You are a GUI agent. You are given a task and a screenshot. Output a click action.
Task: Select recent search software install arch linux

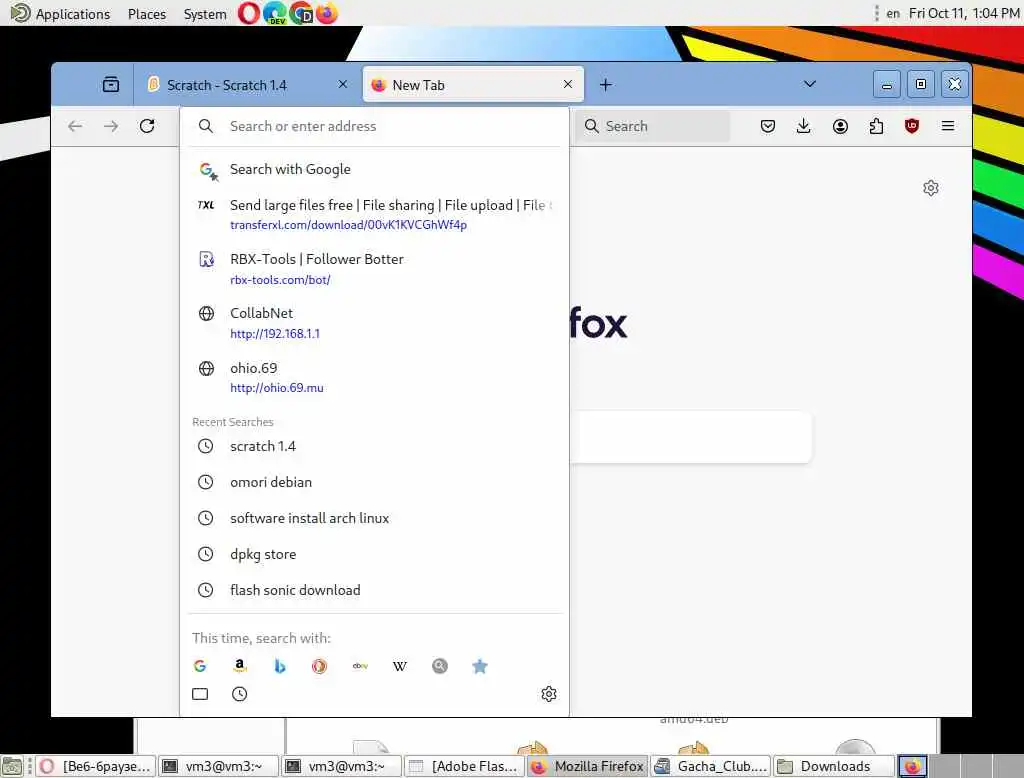pos(374,518)
